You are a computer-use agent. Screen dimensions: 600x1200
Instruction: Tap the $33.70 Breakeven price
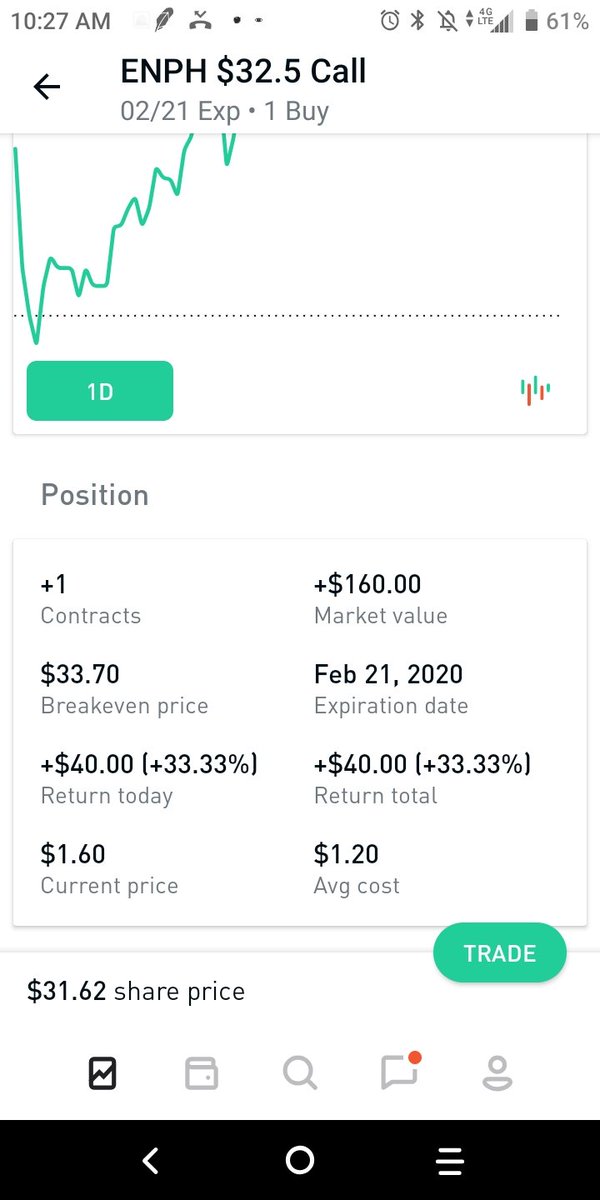click(87, 674)
